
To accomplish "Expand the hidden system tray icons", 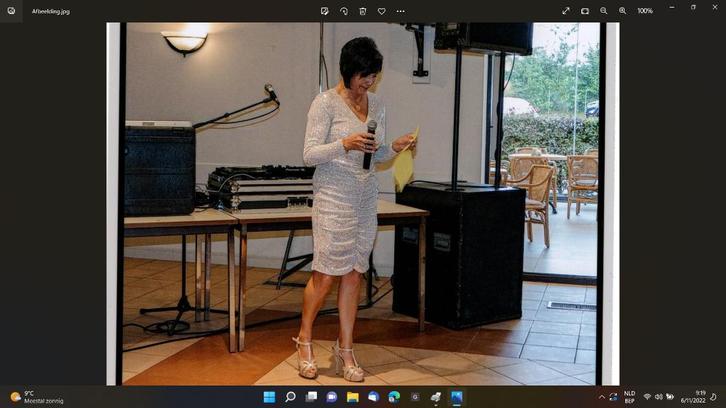I will (x=601, y=397).
